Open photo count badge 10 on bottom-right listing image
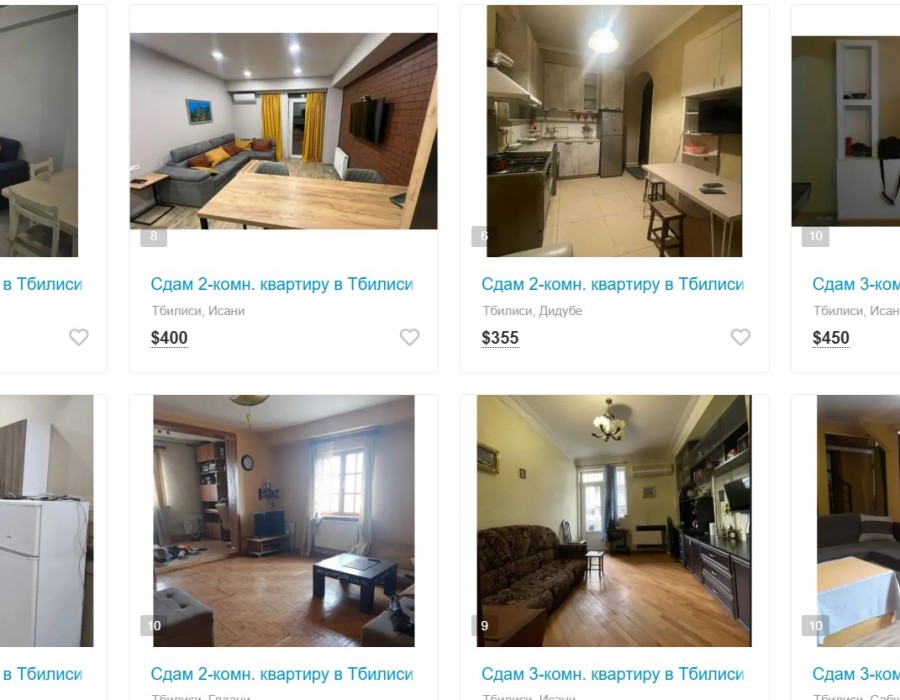Viewport: 900px width, 700px height. tap(815, 625)
